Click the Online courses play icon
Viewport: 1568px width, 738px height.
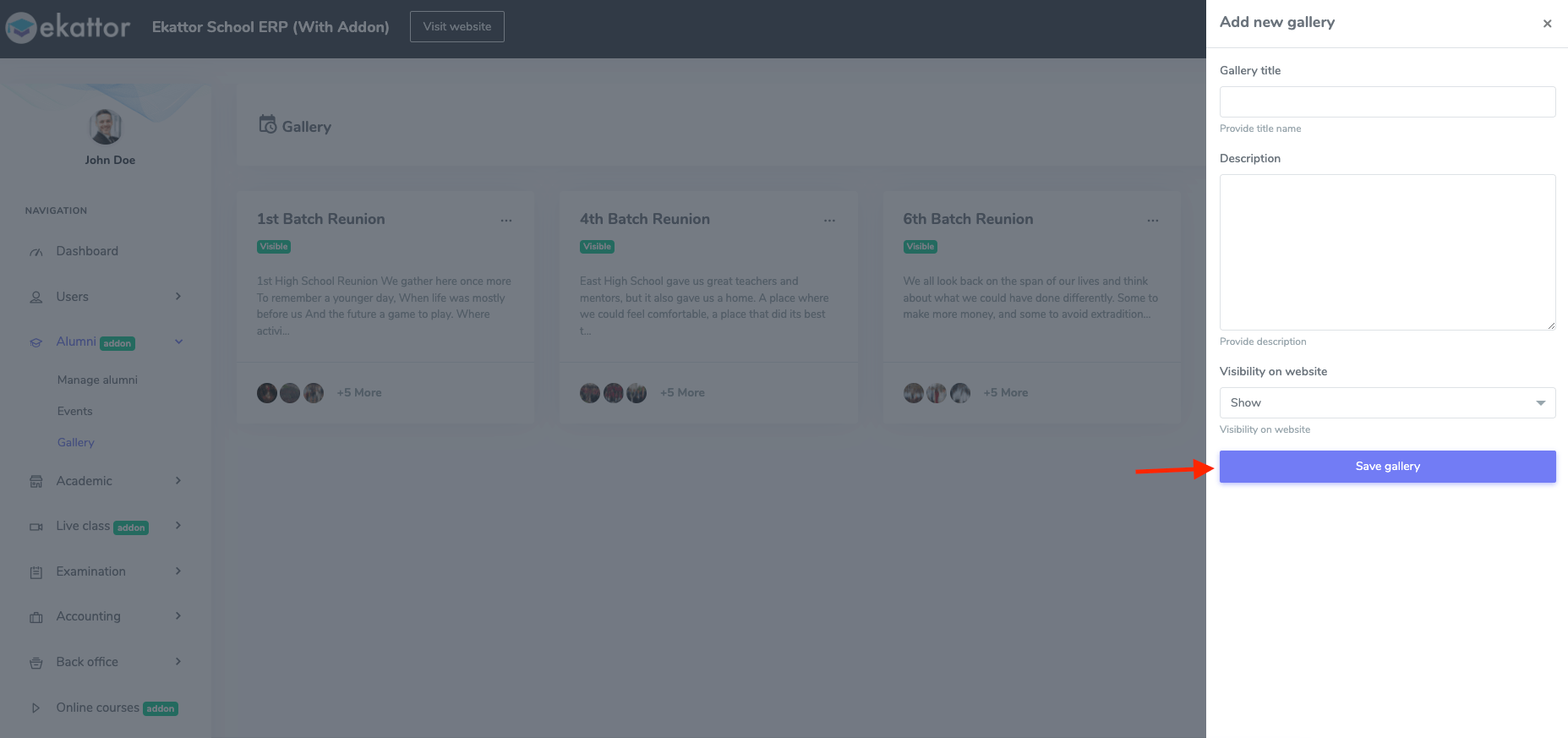click(x=36, y=708)
